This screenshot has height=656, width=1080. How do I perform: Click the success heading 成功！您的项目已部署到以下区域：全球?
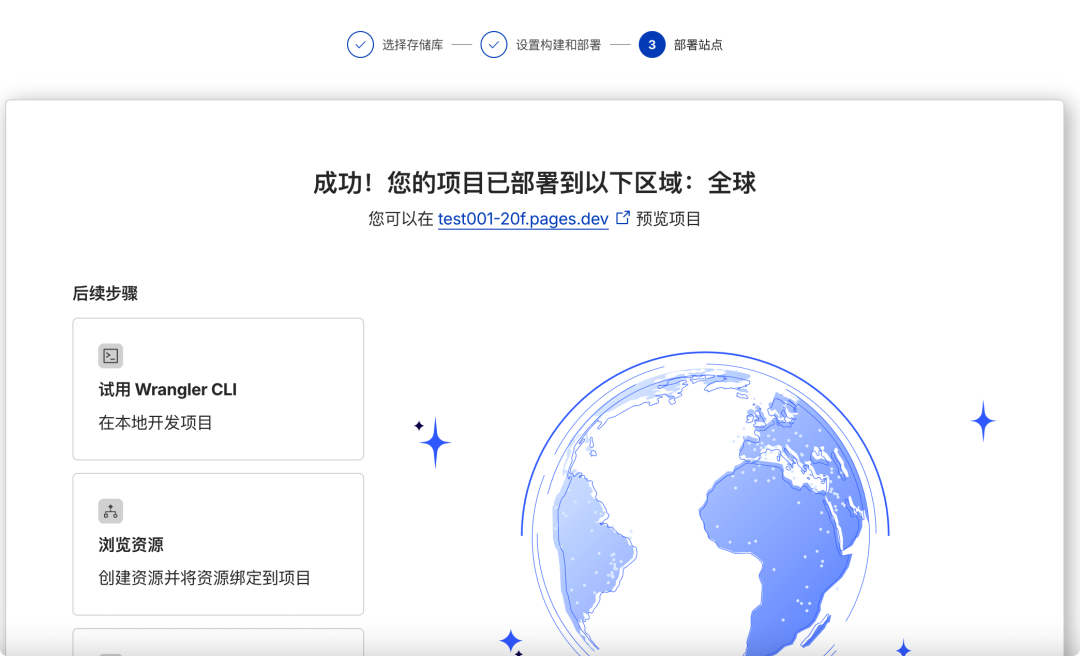534,183
